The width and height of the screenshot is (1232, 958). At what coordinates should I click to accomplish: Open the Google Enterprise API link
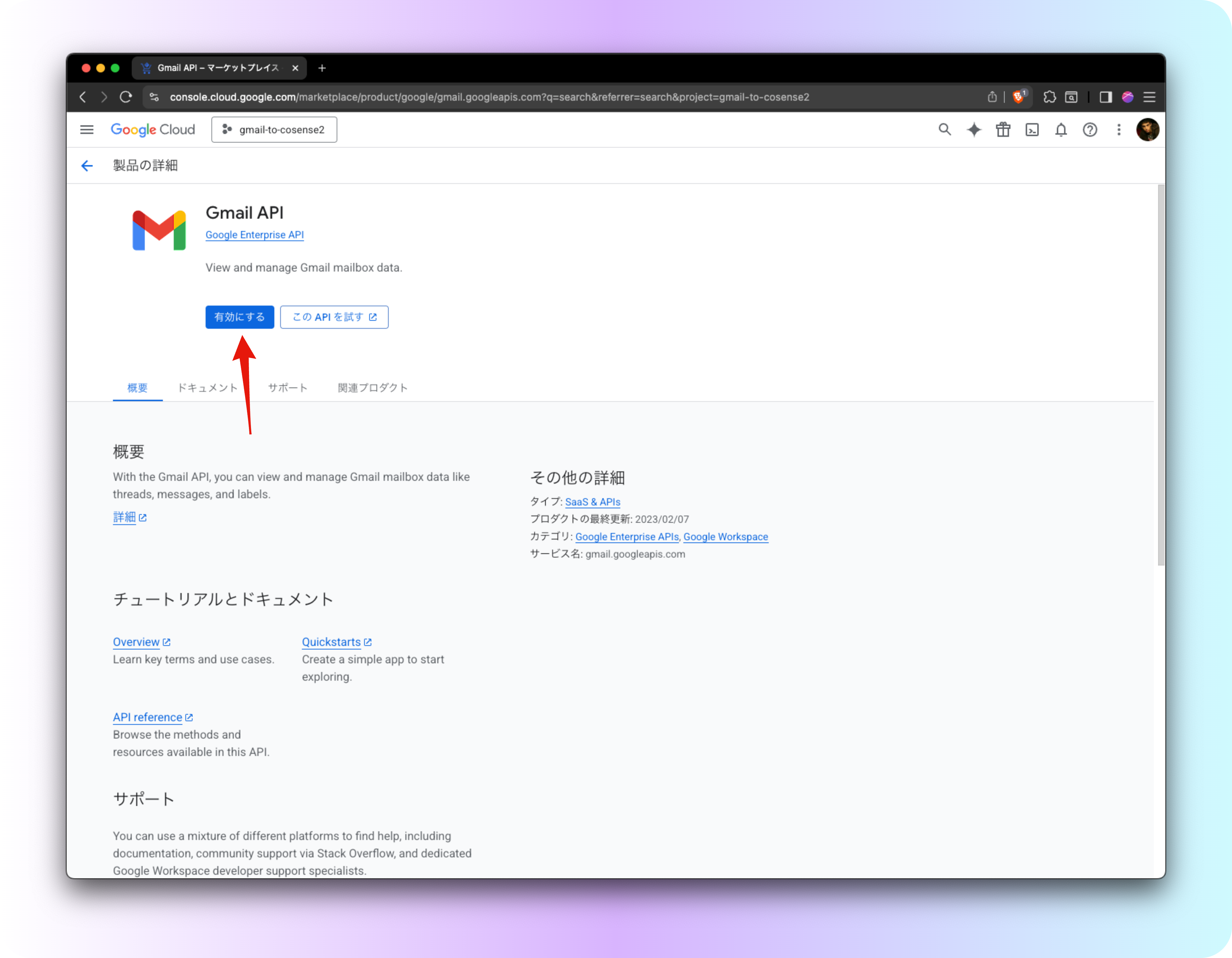click(x=255, y=235)
